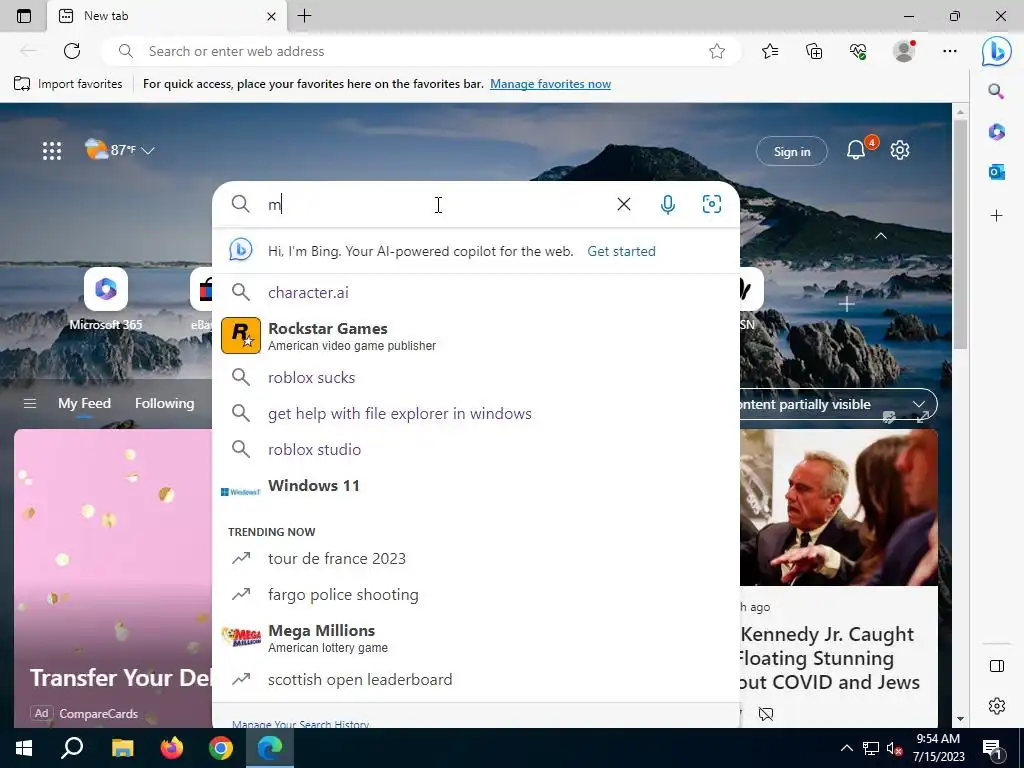The height and width of the screenshot is (768, 1024).
Task: Select roblox sucks suggestion
Action: pyautogui.click(x=476, y=377)
